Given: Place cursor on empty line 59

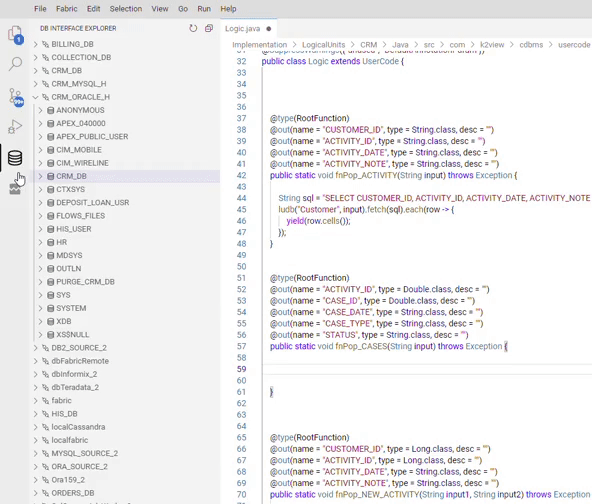Looking at the screenshot, I should [x=427, y=369].
